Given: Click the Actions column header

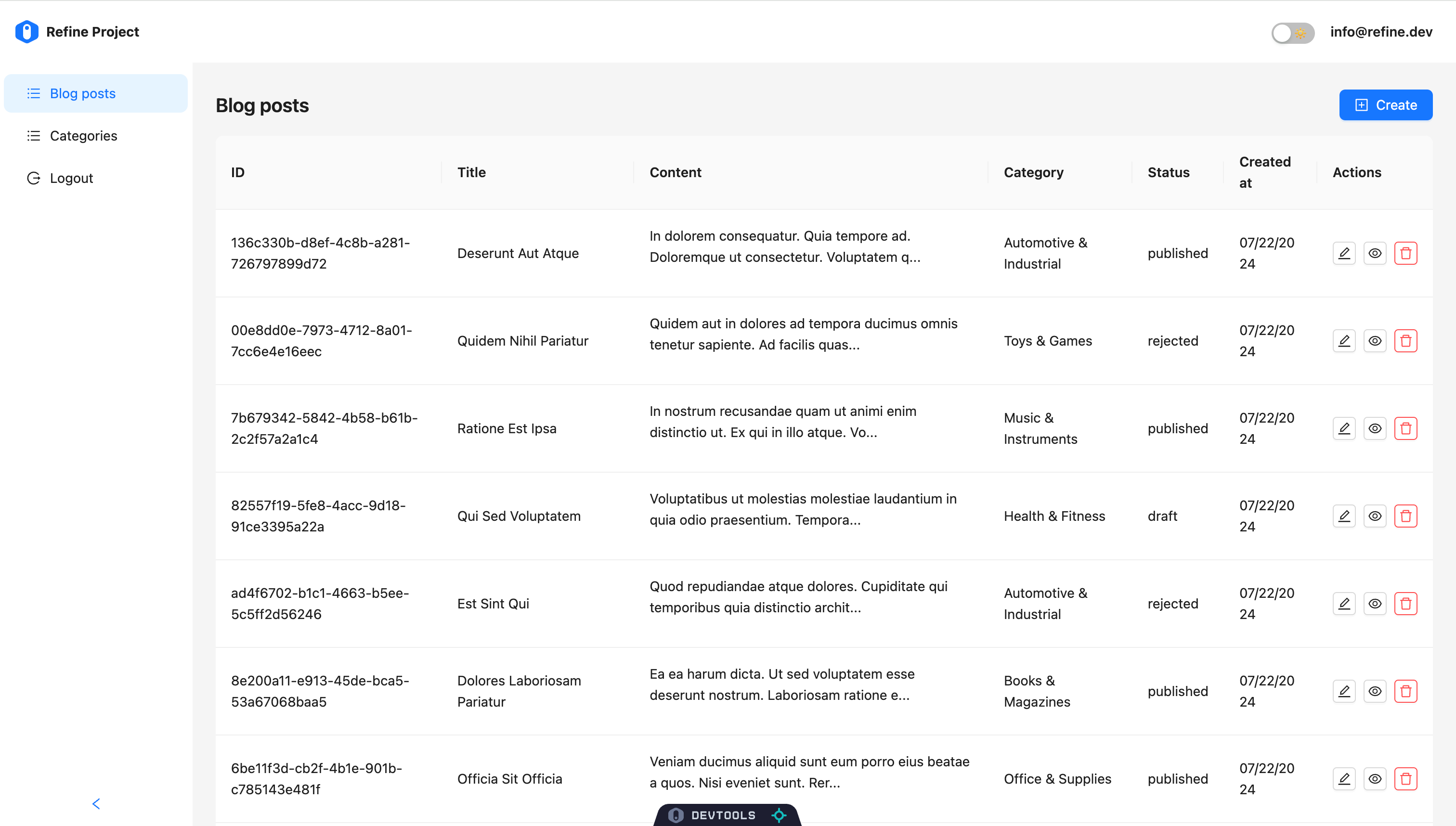Looking at the screenshot, I should point(1374,172).
